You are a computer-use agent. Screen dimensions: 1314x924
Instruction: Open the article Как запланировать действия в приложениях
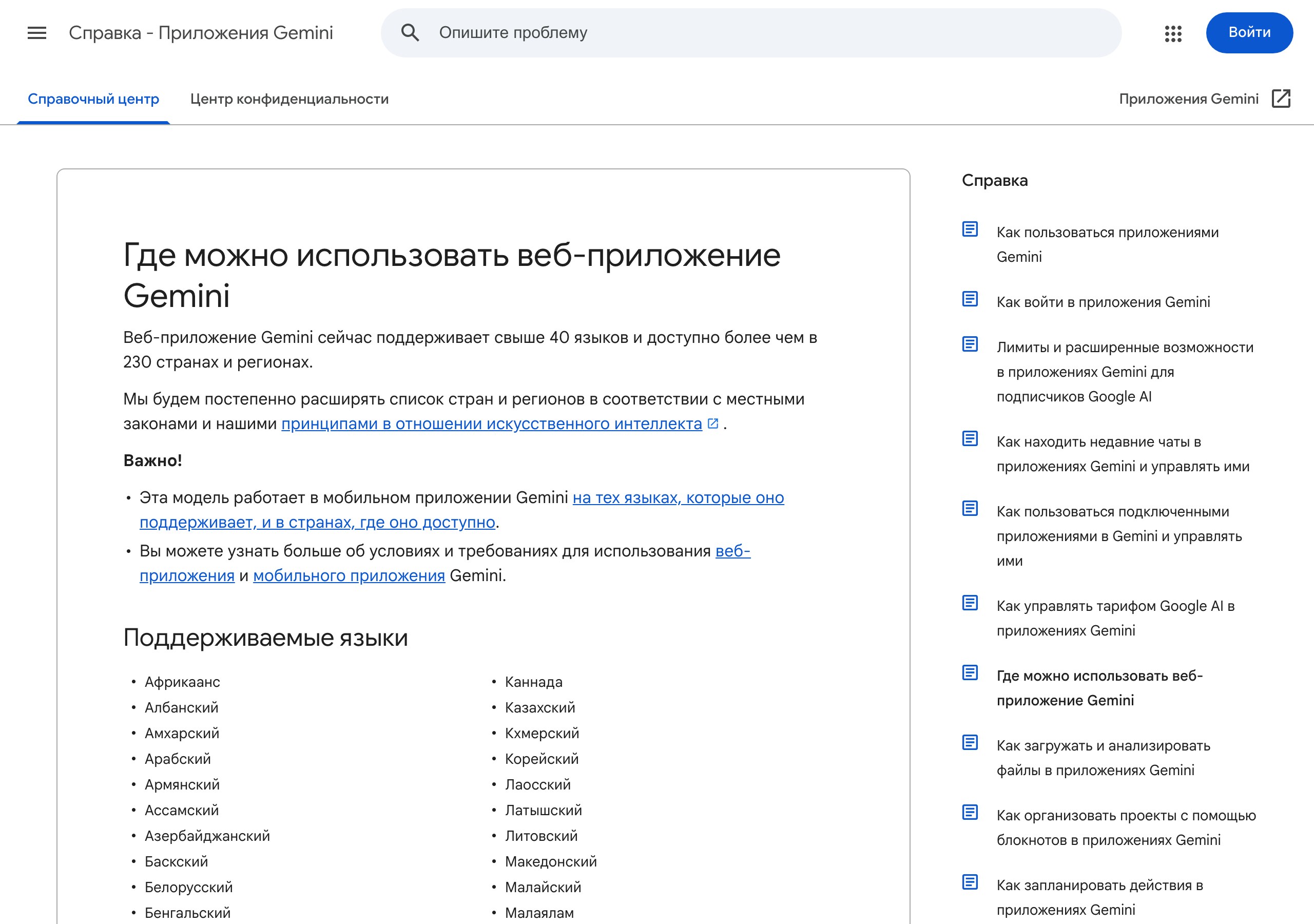coord(1099,898)
